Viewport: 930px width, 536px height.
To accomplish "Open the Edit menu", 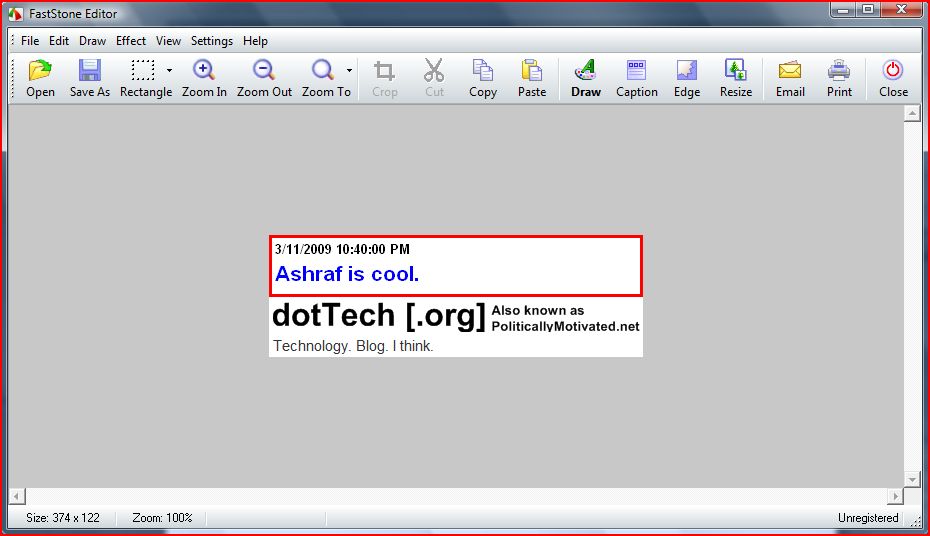I will coord(59,41).
